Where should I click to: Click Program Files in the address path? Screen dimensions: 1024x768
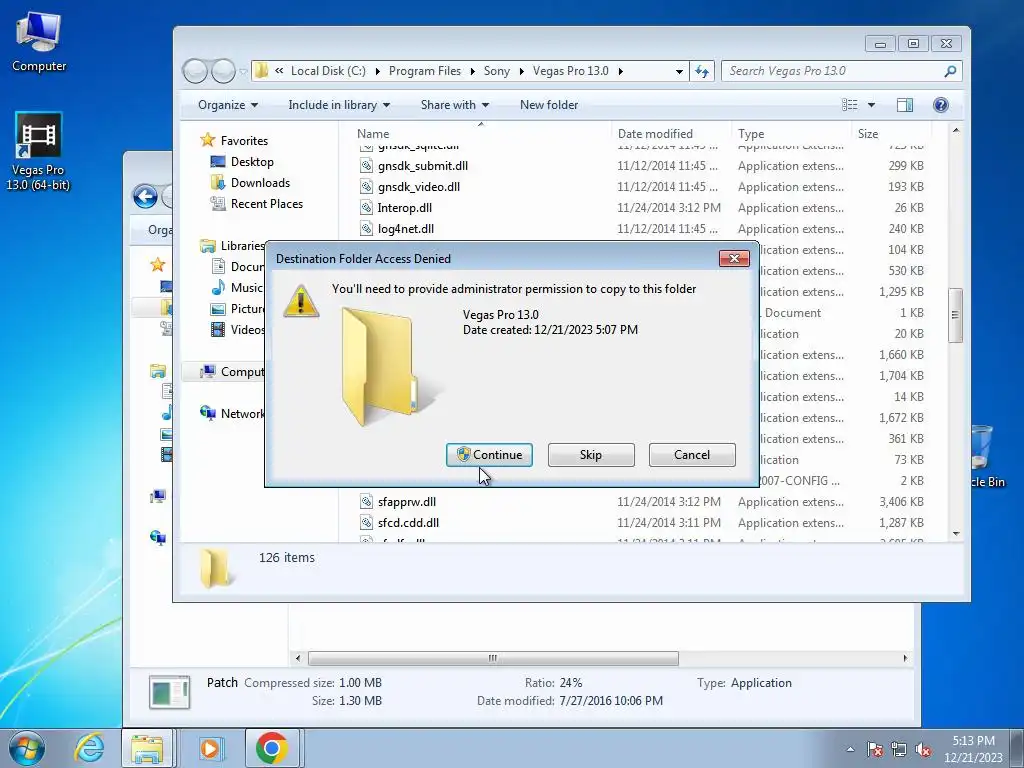click(425, 71)
